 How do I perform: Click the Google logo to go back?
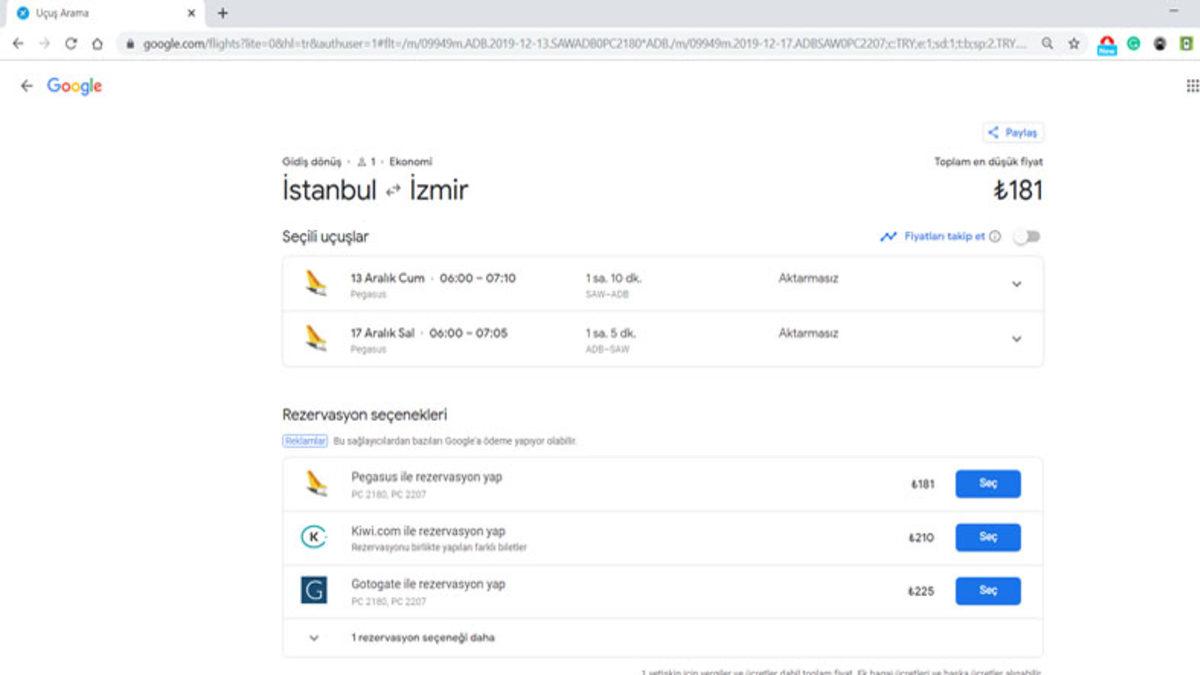click(x=74, y=87)
